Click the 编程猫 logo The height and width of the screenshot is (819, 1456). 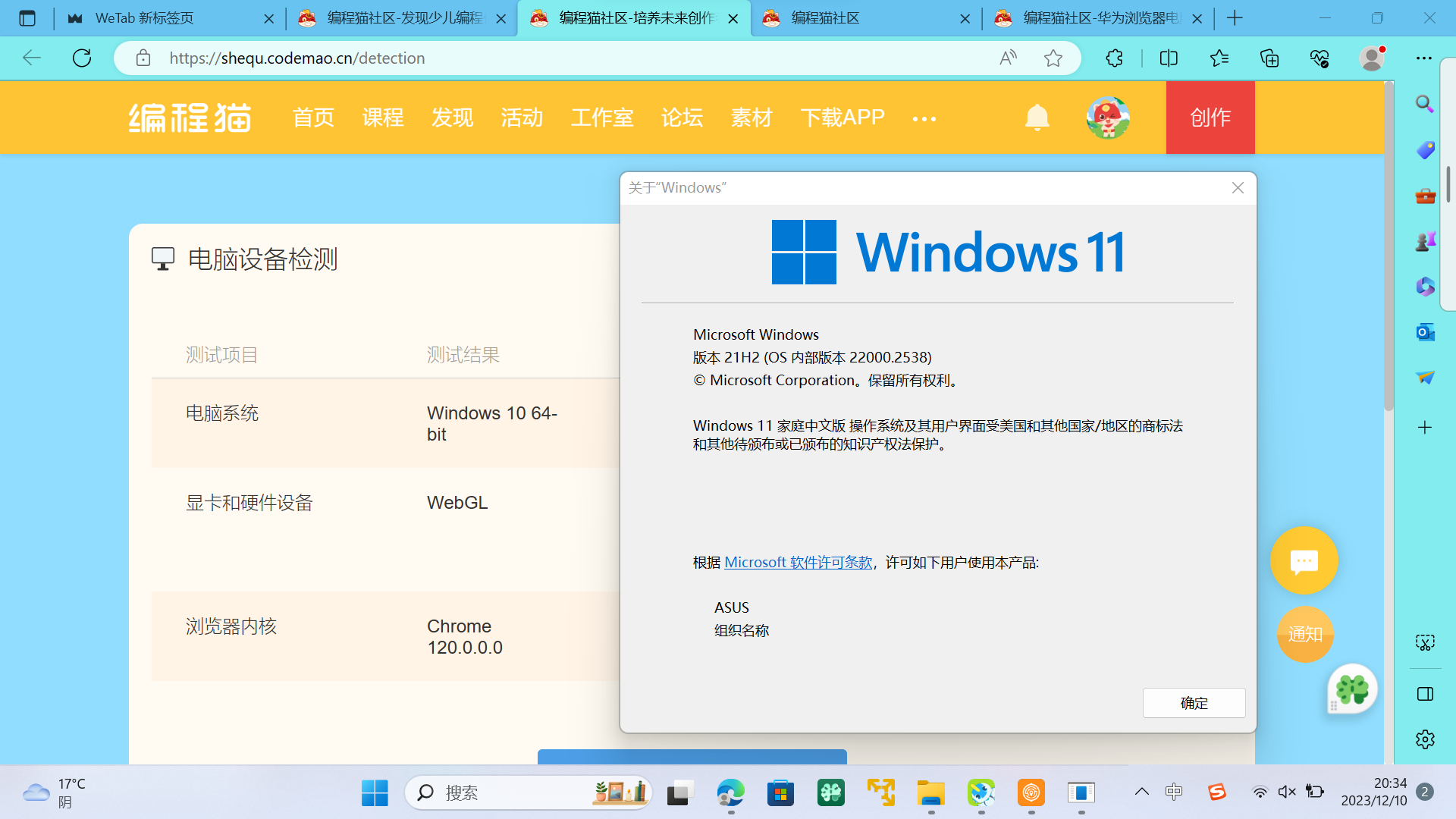pos(190,118)
